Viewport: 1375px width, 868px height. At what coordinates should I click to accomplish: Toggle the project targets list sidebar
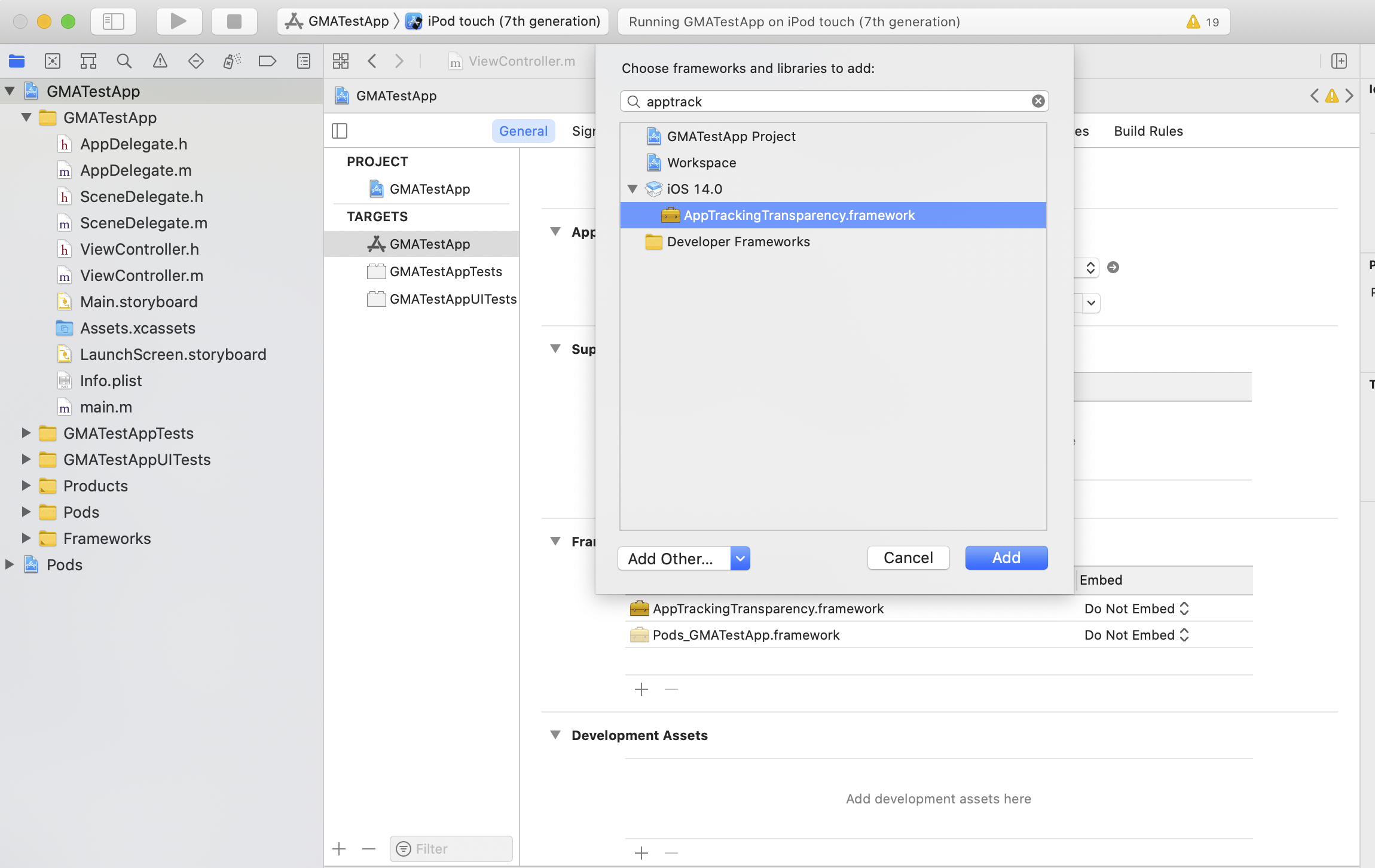(x=340, y=131)
